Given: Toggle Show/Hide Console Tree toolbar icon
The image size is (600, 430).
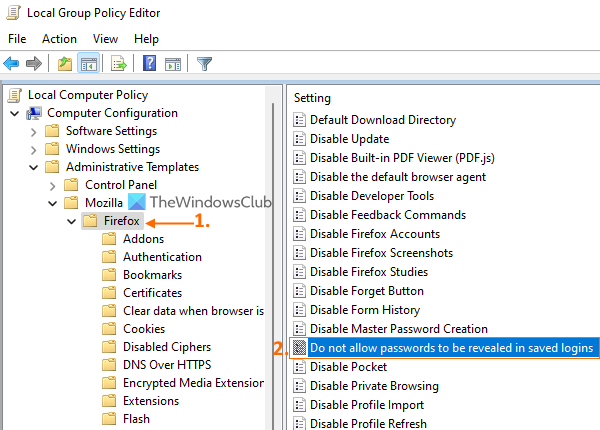Looking at the screenshot, I should pos(88,63).
